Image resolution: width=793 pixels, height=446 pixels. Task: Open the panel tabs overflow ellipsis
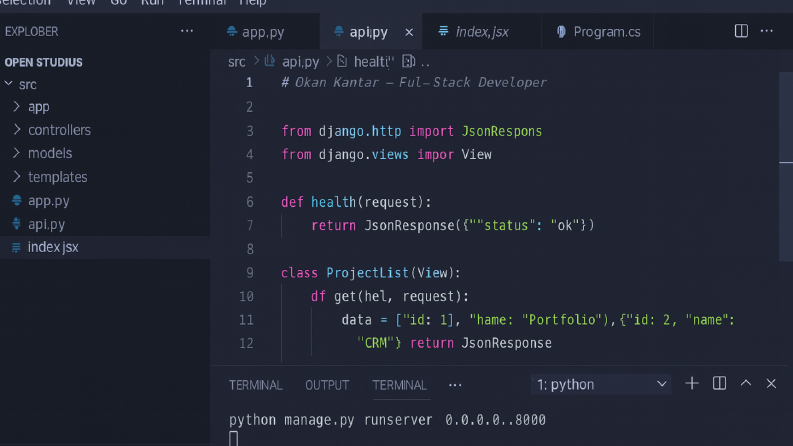point(455,385)
